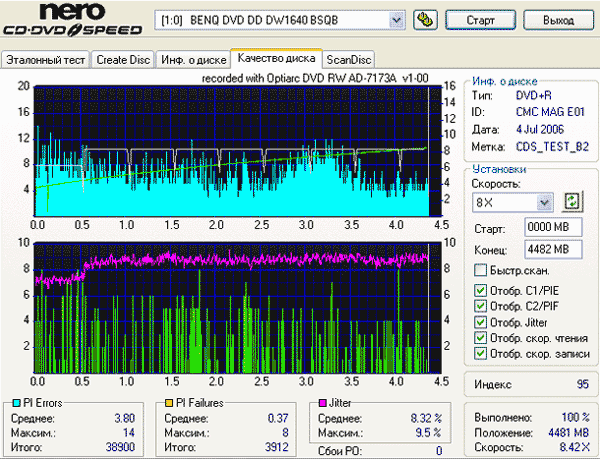
Task: Click the Jitter average 8.32 % value
Action: tap(426, 418)
